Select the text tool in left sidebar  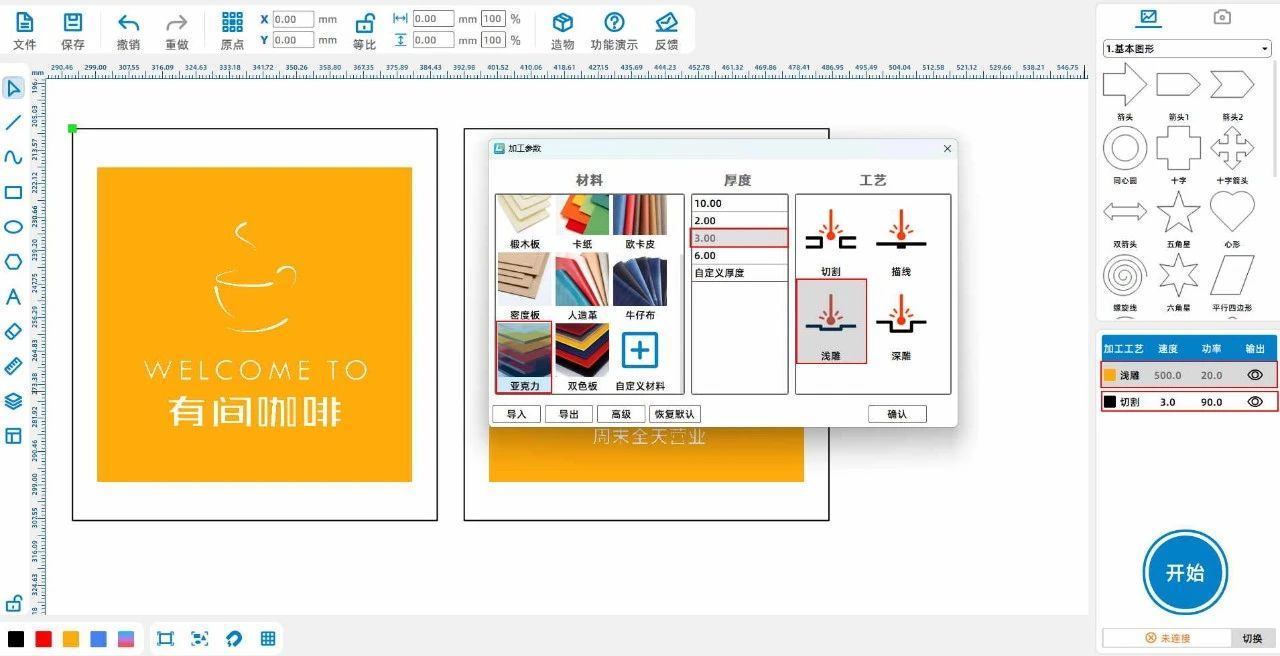[x=13, y=297]
